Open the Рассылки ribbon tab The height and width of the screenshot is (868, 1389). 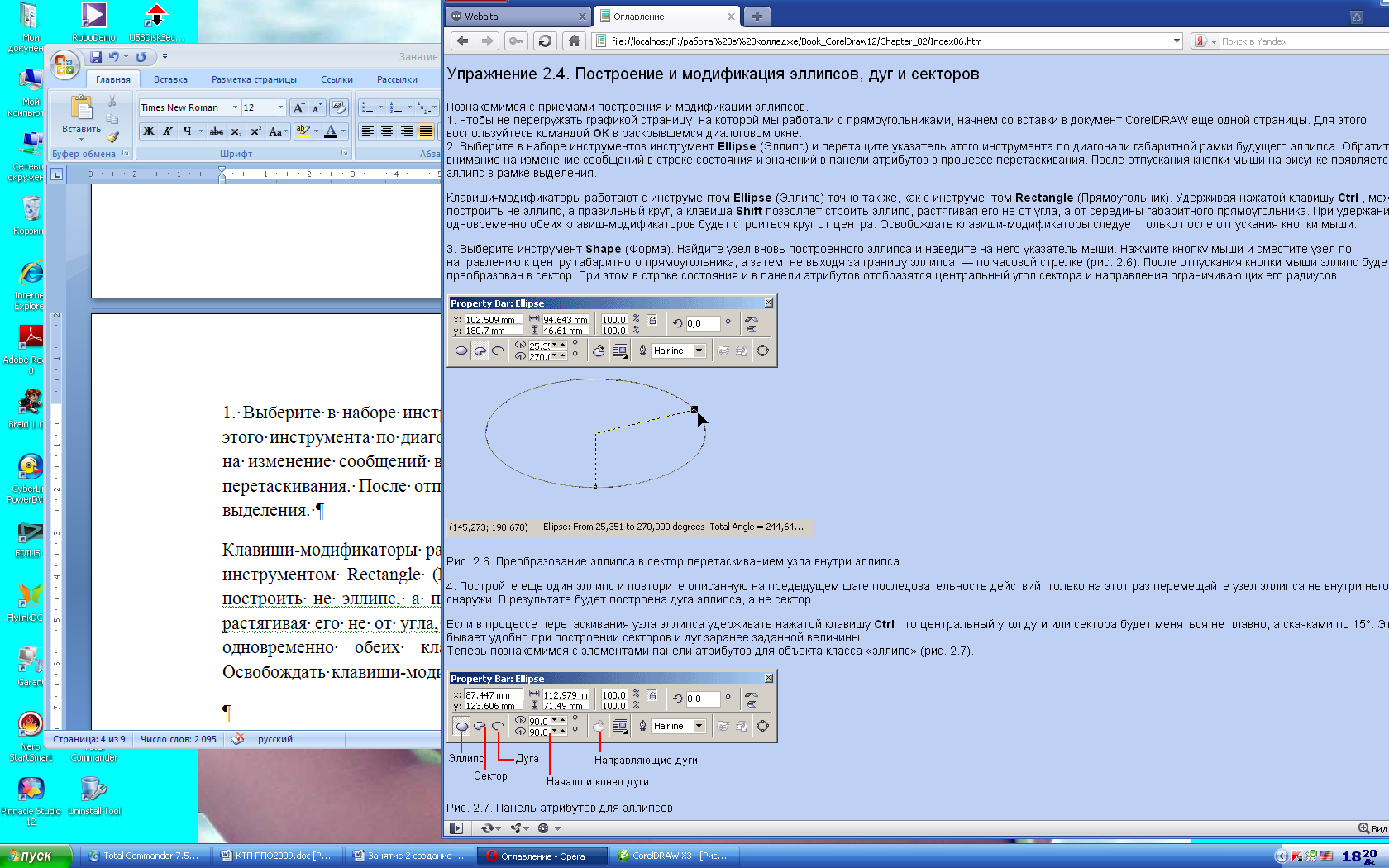tap(397, 79)
